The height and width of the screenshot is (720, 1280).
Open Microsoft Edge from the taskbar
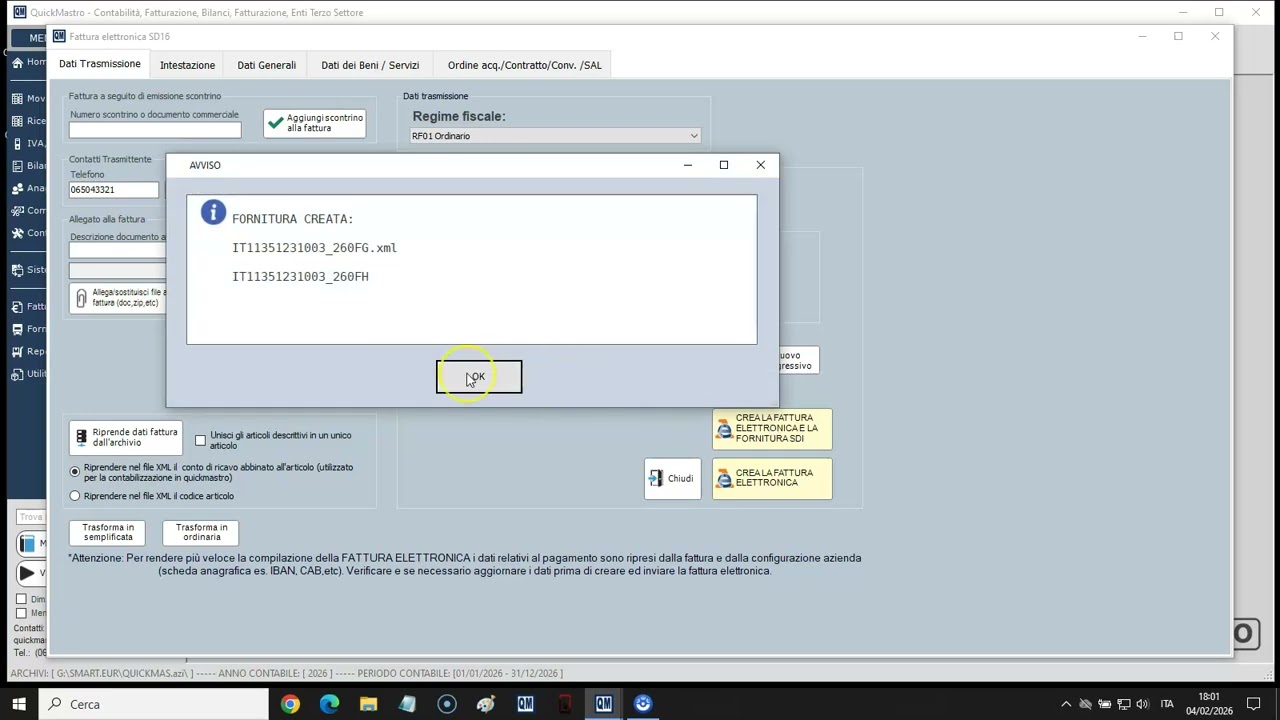tap(329, 704)
